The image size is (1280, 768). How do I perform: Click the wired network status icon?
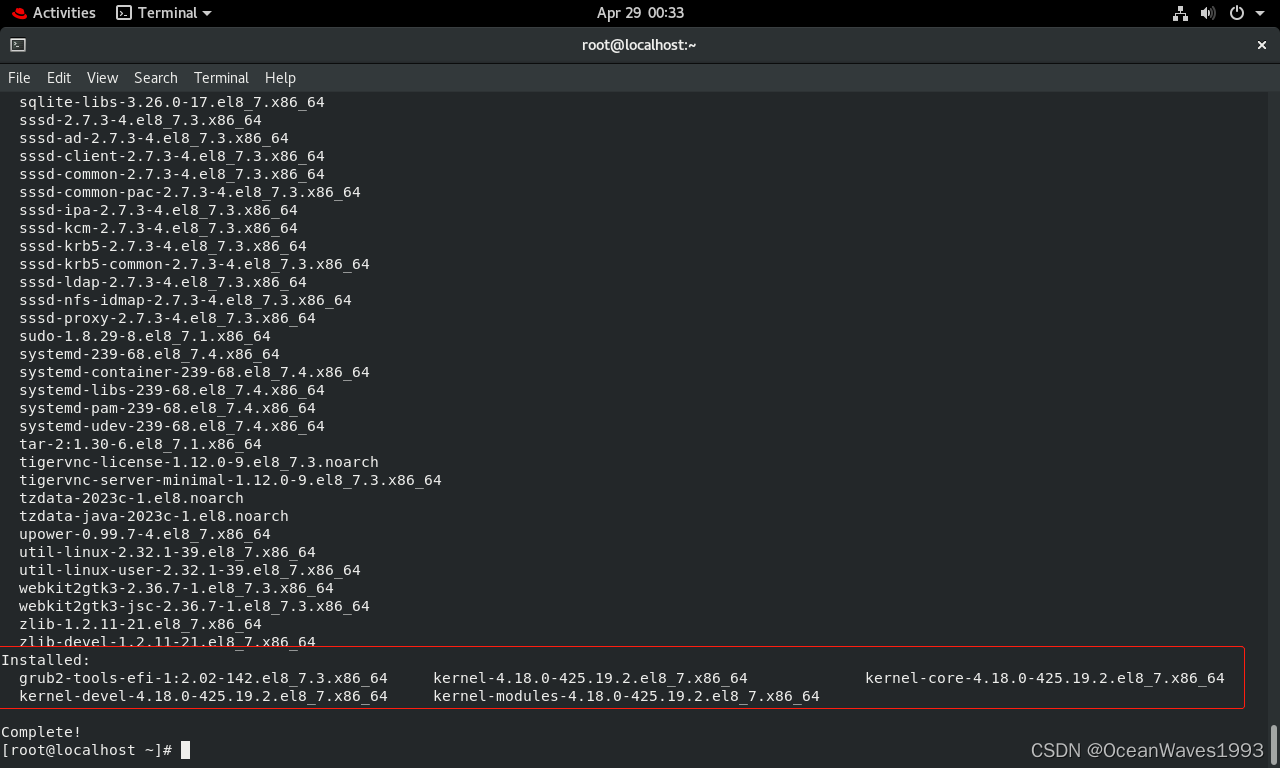(1181, 13)
